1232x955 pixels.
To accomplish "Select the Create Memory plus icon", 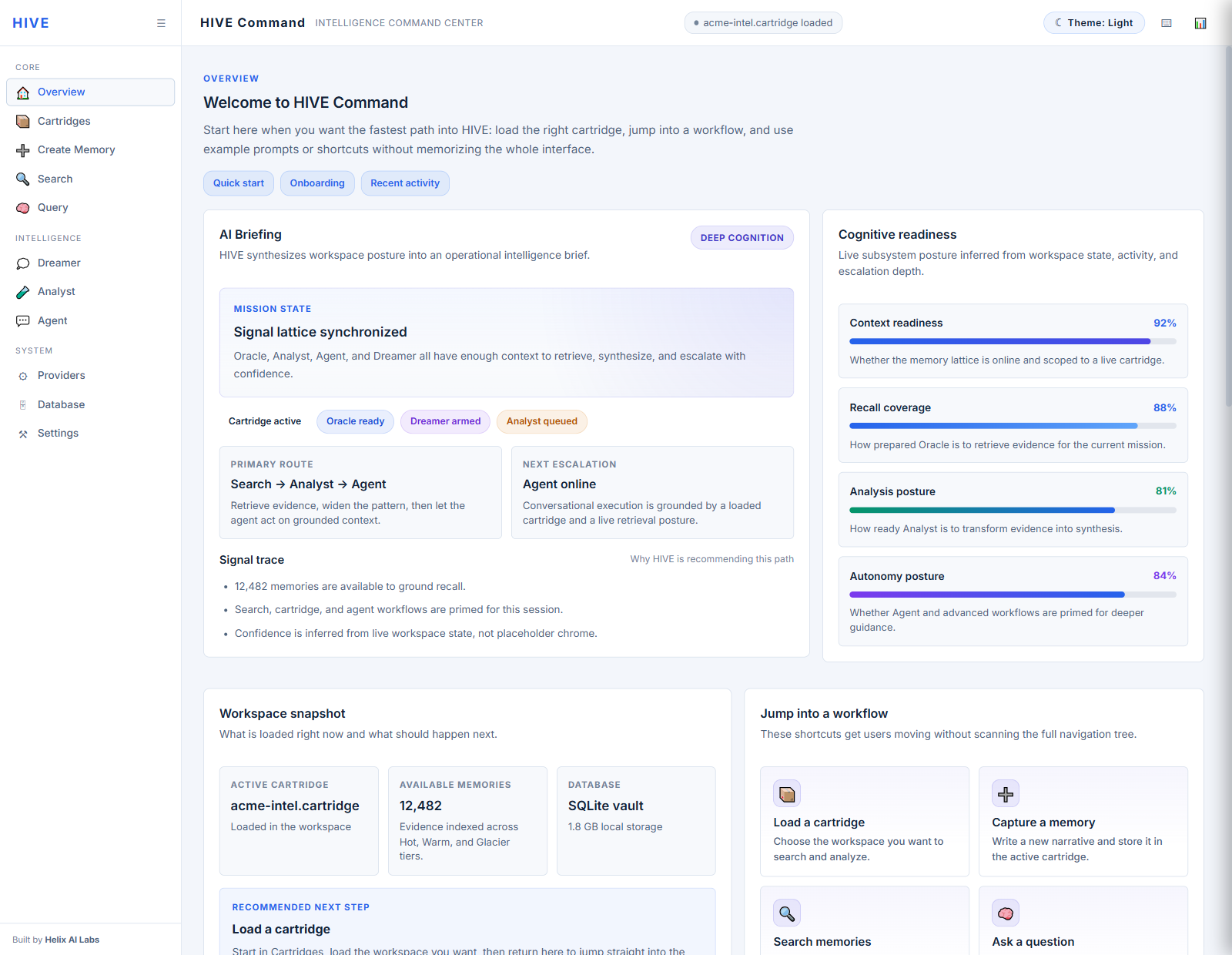I will [x=23, y=149].
